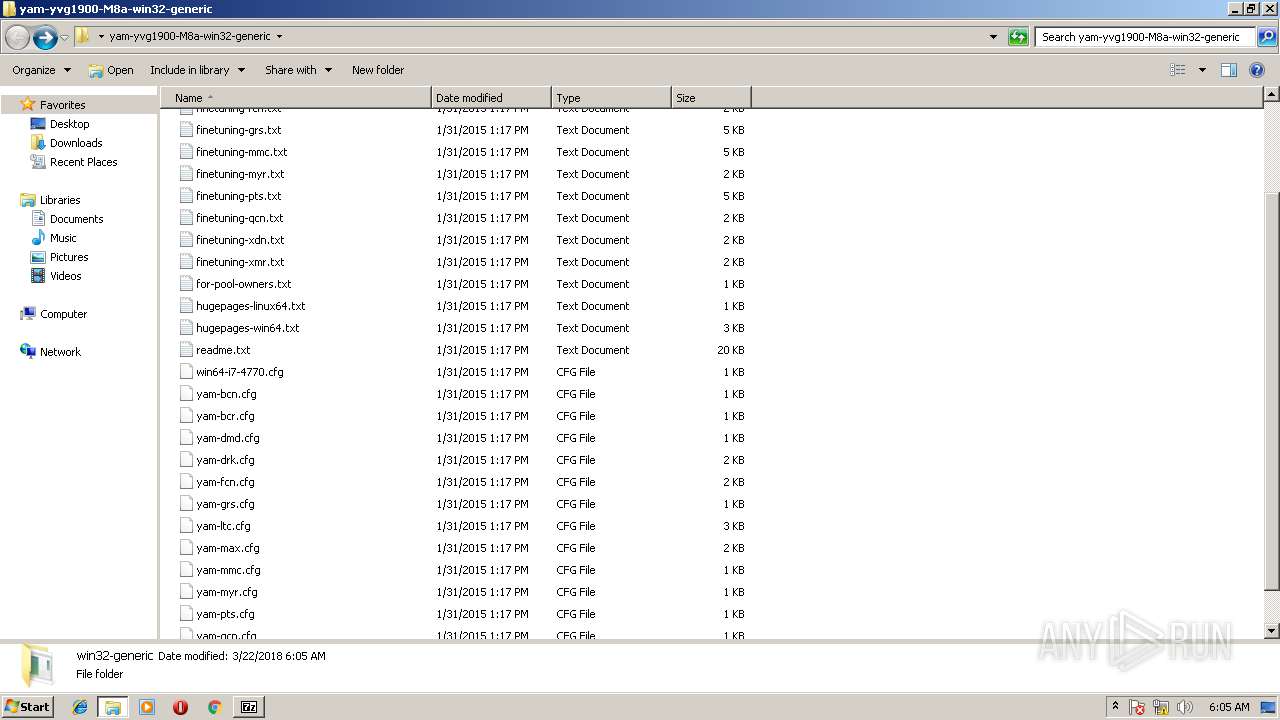Select the finetuning-xmr.txt file icon

(x=186, y=262)
